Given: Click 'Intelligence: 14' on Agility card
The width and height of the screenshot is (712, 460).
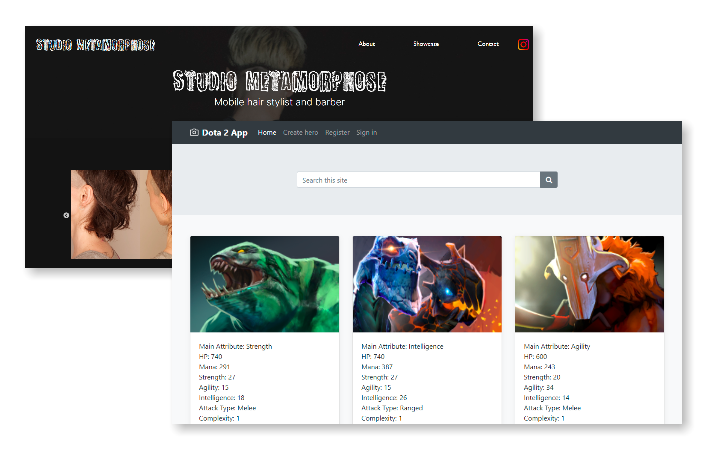Looking at the screenshot, I should 546,398.
